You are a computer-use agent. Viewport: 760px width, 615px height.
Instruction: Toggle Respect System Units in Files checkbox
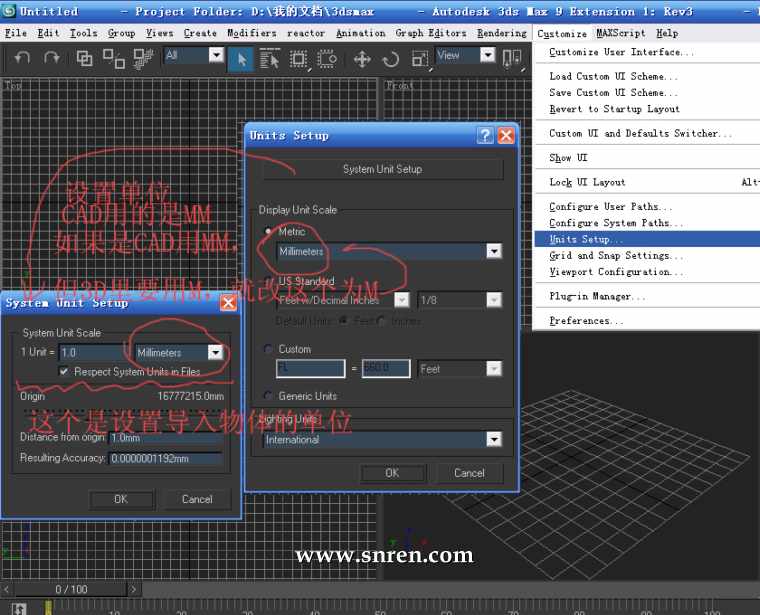(x=65, y=371)
